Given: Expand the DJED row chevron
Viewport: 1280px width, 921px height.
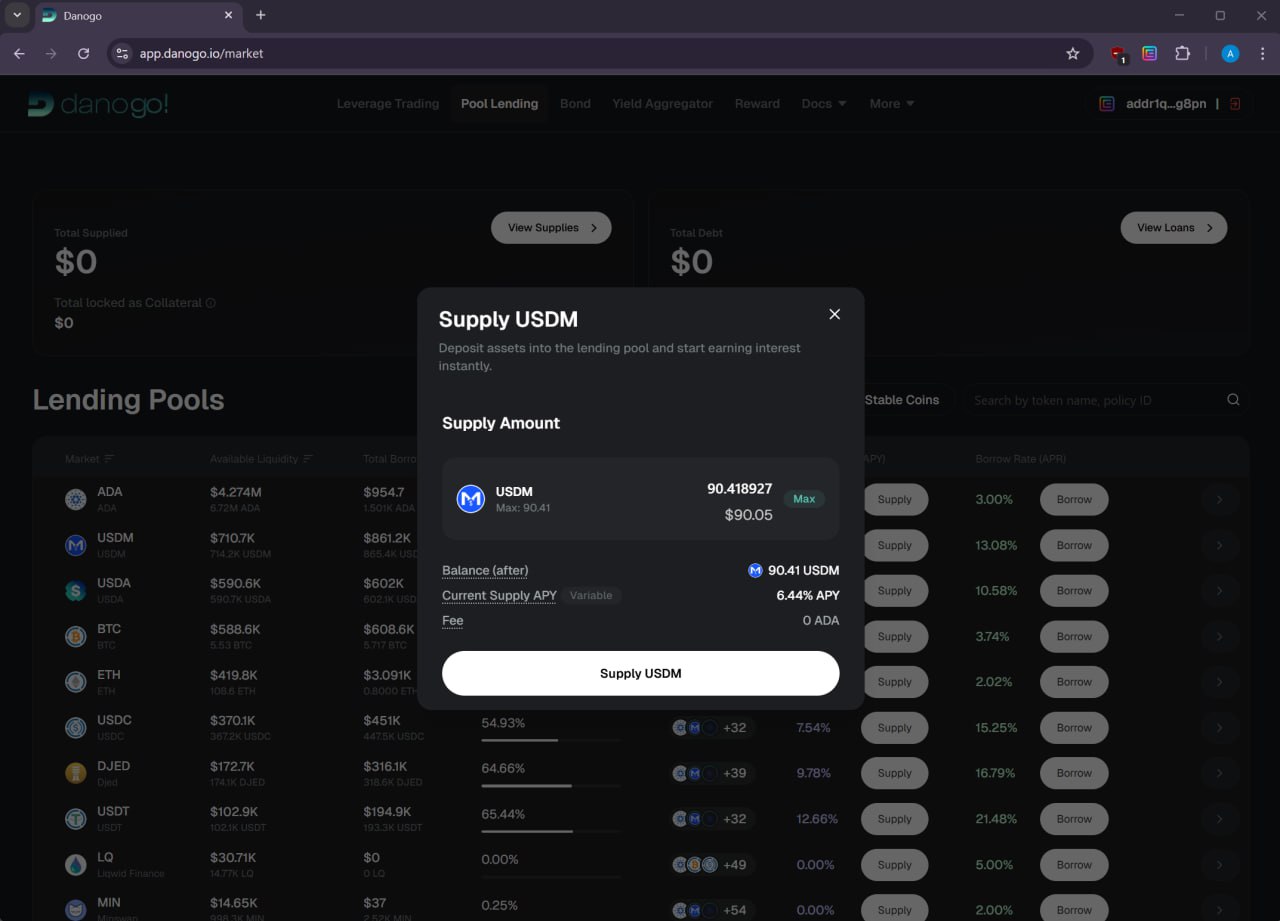Looking at the screenshot, I should tap(1219, 773).
